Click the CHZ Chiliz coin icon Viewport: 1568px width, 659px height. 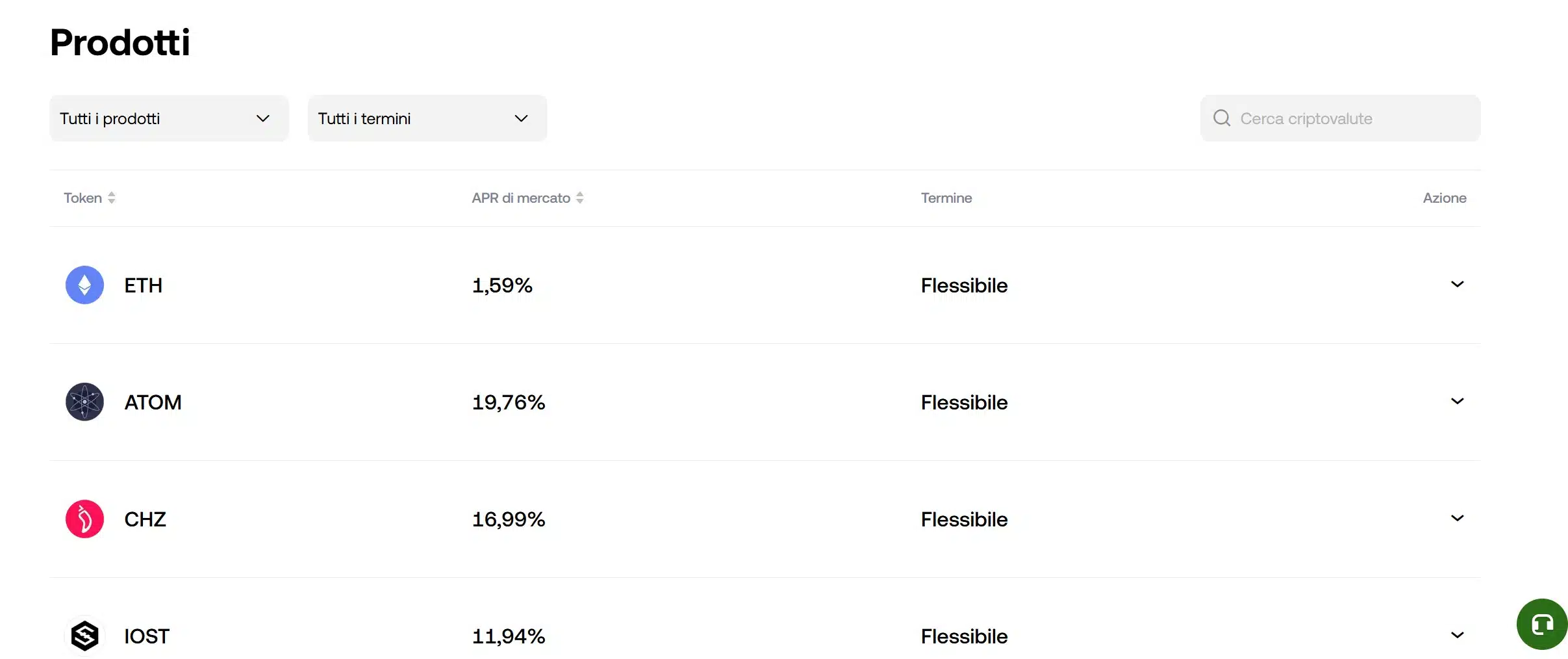click(x=84, y=519)
